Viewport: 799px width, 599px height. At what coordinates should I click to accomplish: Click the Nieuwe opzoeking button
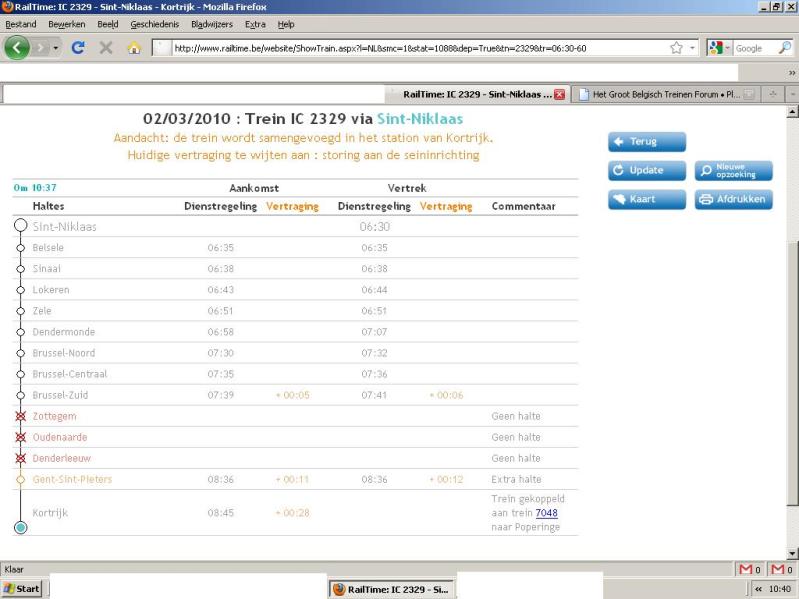coord(734,171)
